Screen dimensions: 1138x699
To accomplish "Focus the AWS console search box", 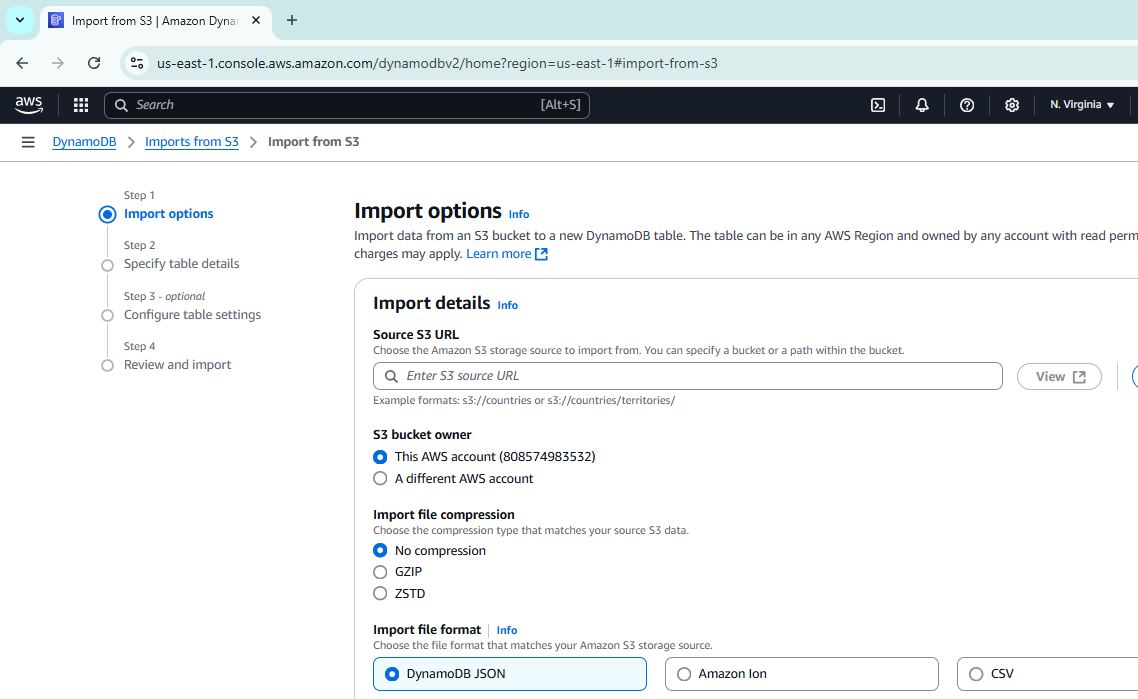I will click(347, 105).
